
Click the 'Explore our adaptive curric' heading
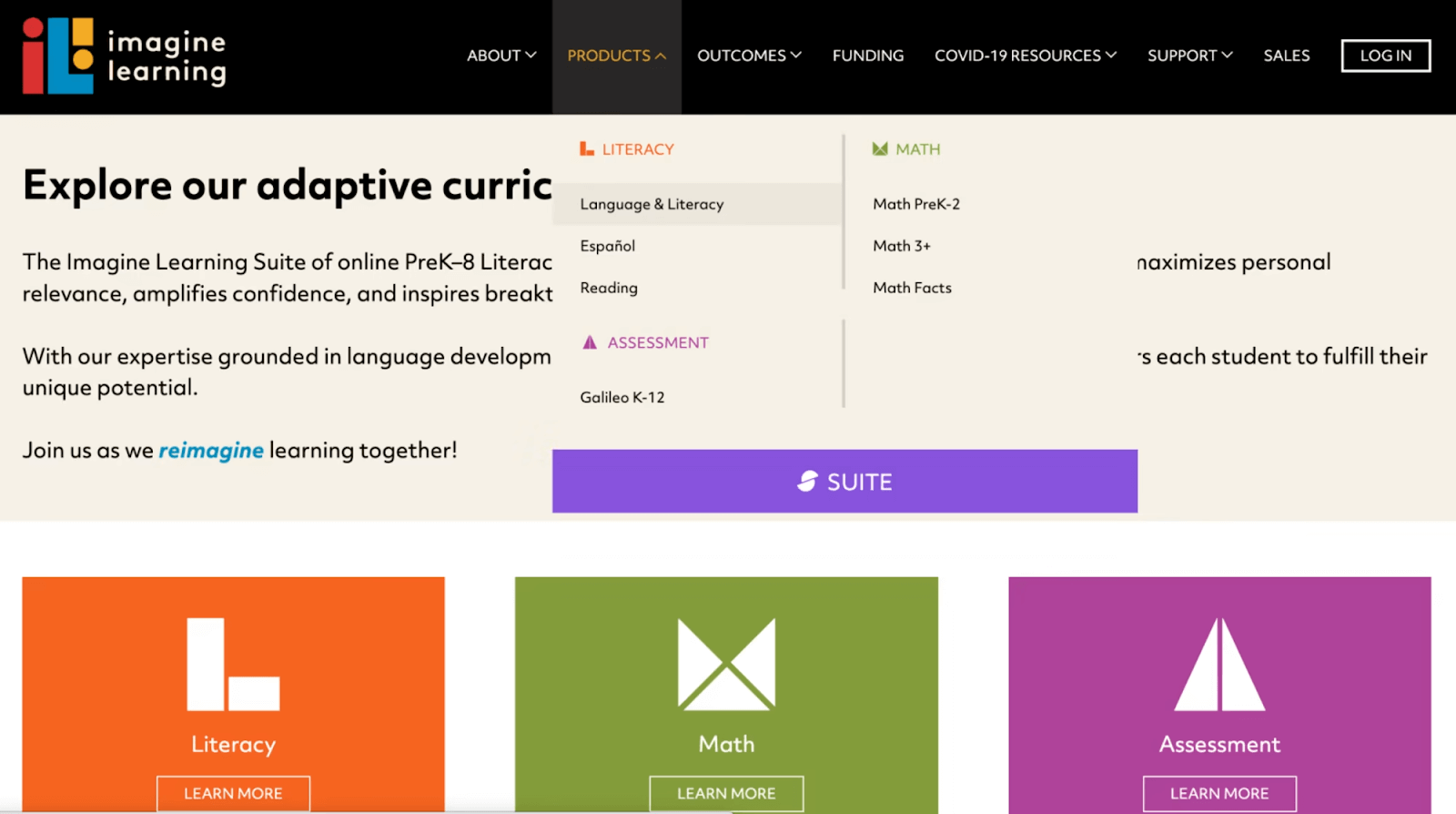[x=288, y=185]
